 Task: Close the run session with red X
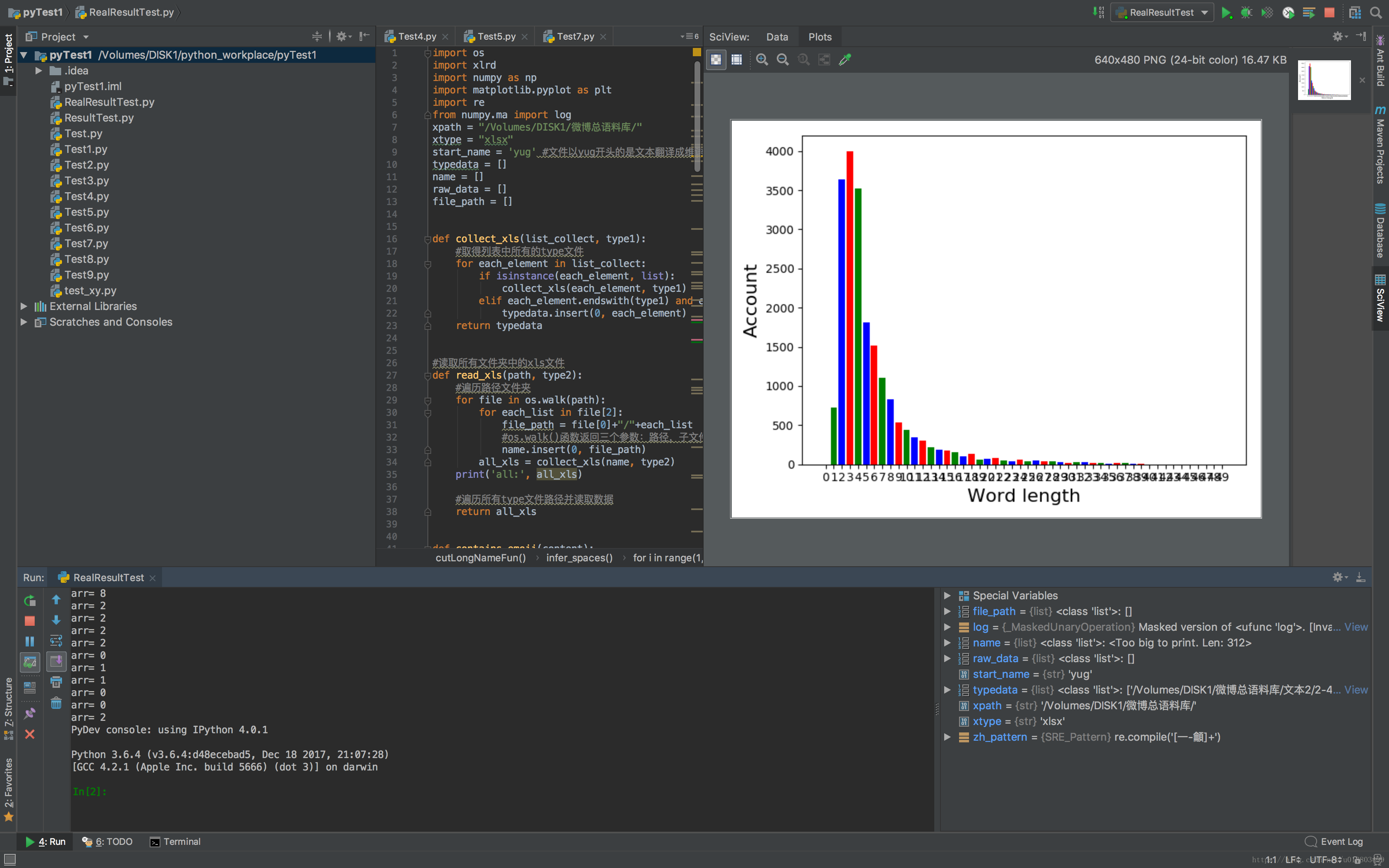(30, 734)
